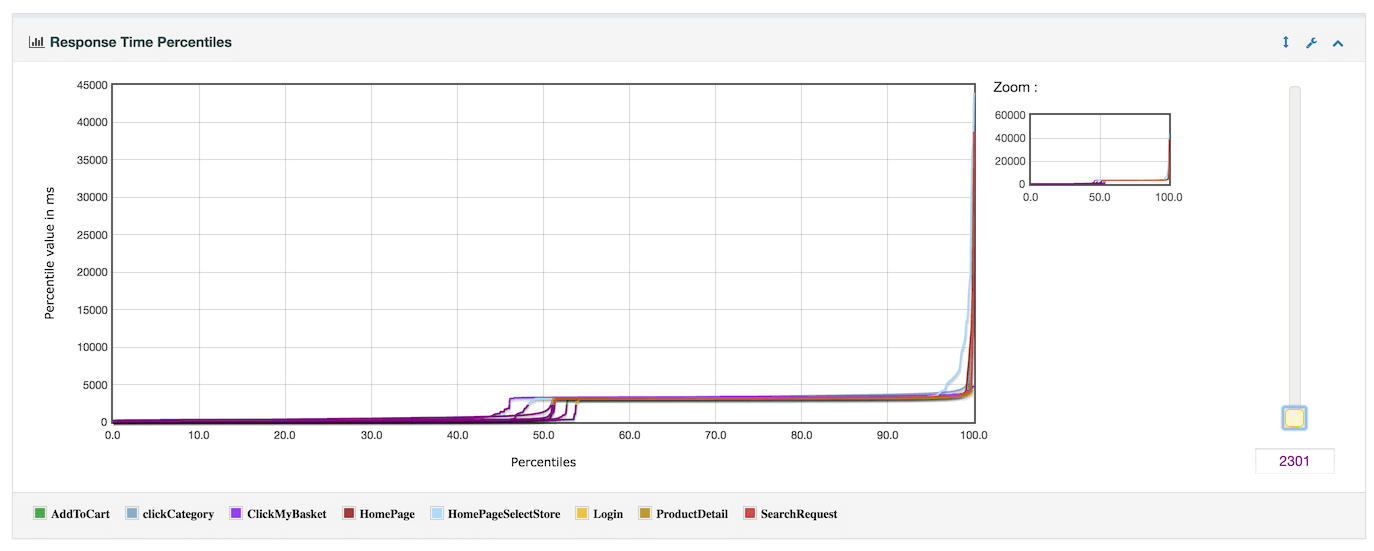Image resolution: width=1374 pixels, height=551 pixels.
Task: Click the vertical slider handle
Action: tap(1294, 418)
